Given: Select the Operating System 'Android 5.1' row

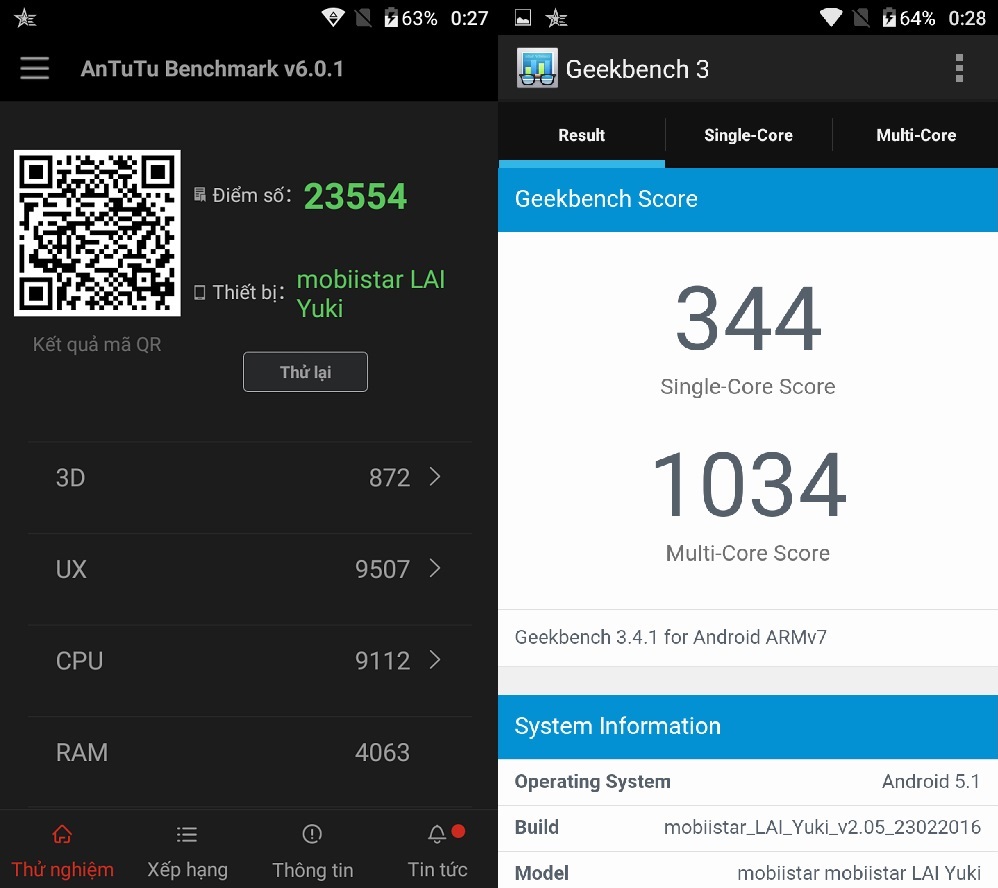Looking at the screenshot, I should pyautogui.click(x=748, y=782).
